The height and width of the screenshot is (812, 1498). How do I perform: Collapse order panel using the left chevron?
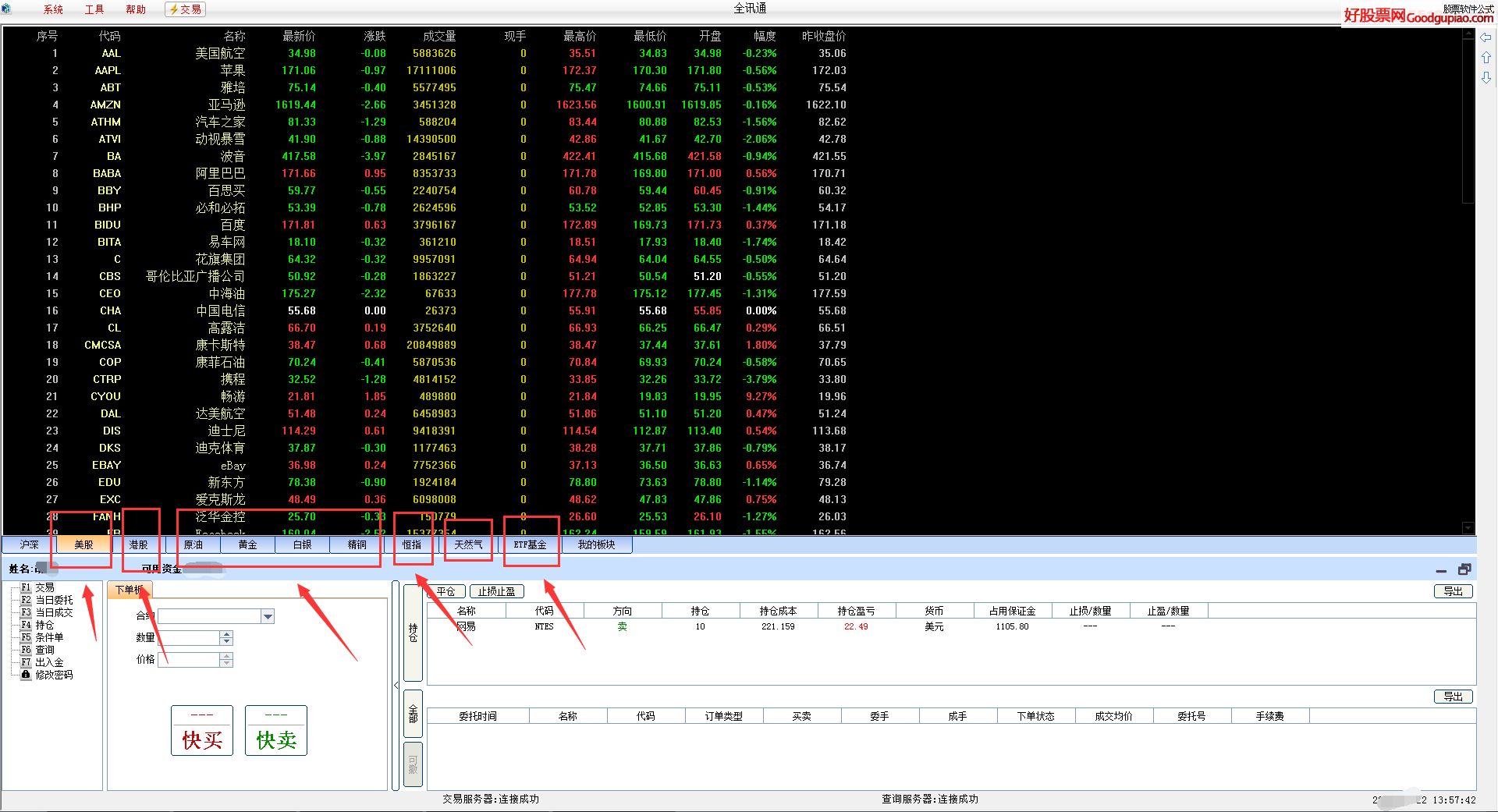[396, 686]
